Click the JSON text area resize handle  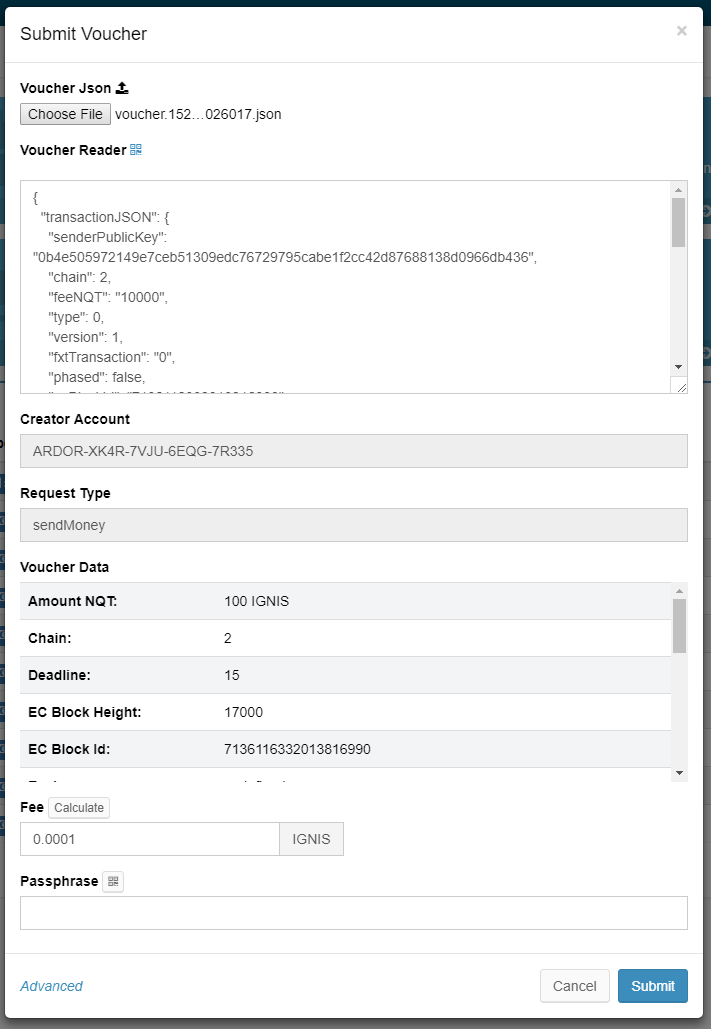coord(681,387)
